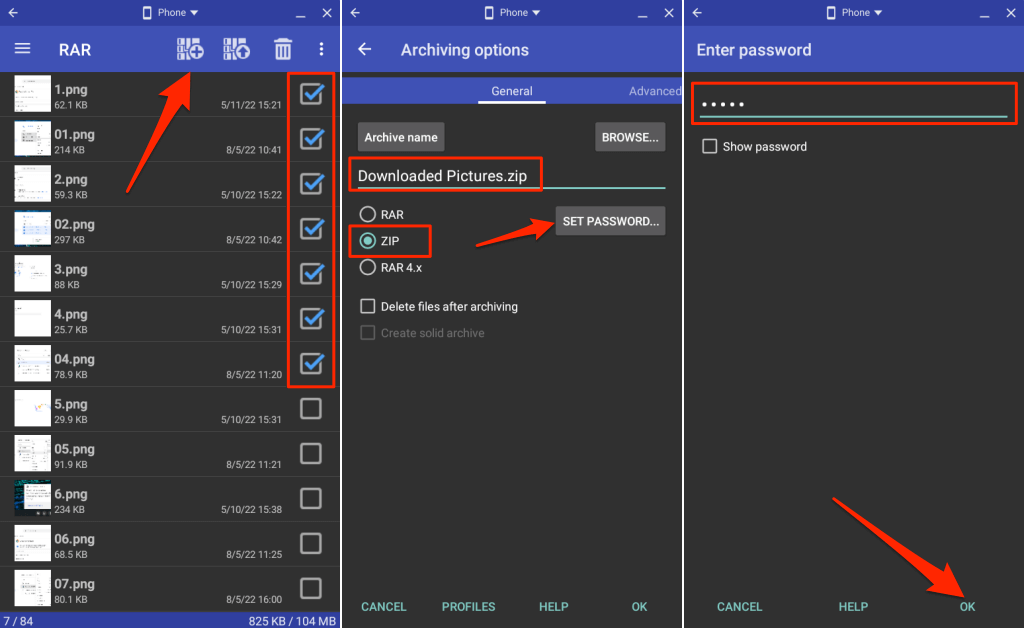Uncheck the 4.png file checkbox
The height and width of the screenshot is (628, 1024).
312,319
